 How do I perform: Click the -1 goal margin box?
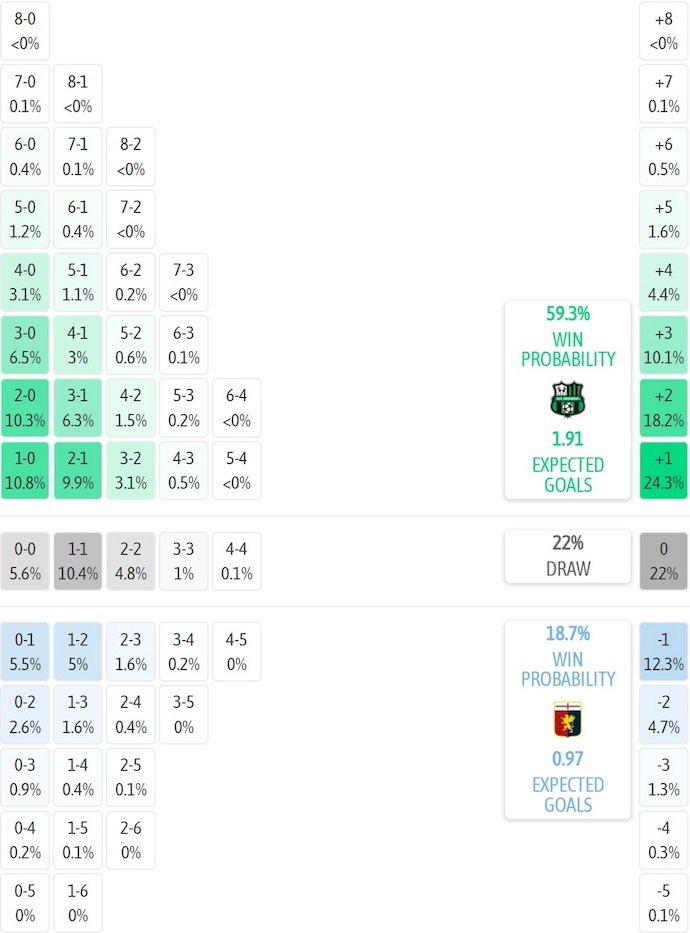coord(663,652)
